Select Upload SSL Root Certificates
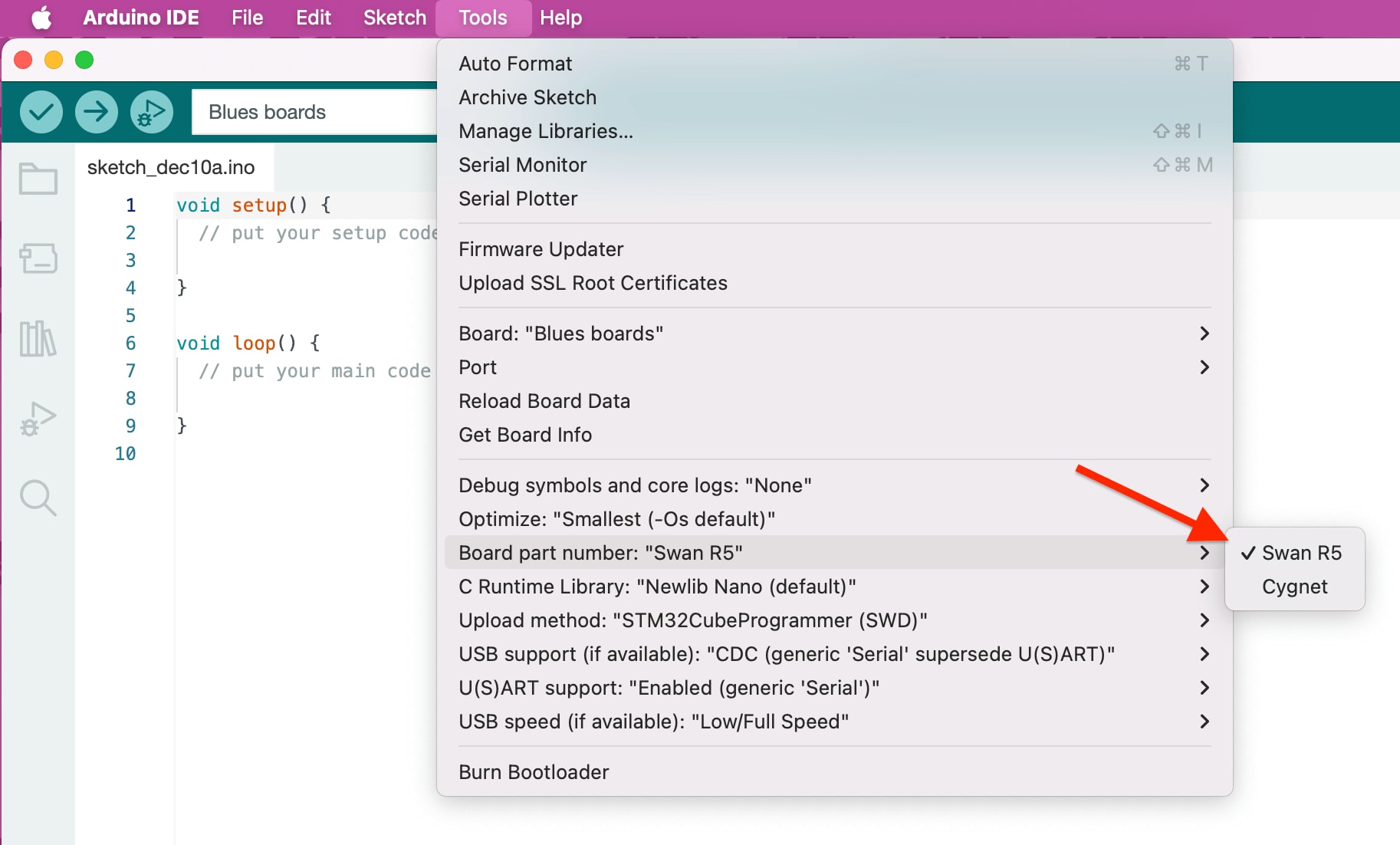 [834, 283]
